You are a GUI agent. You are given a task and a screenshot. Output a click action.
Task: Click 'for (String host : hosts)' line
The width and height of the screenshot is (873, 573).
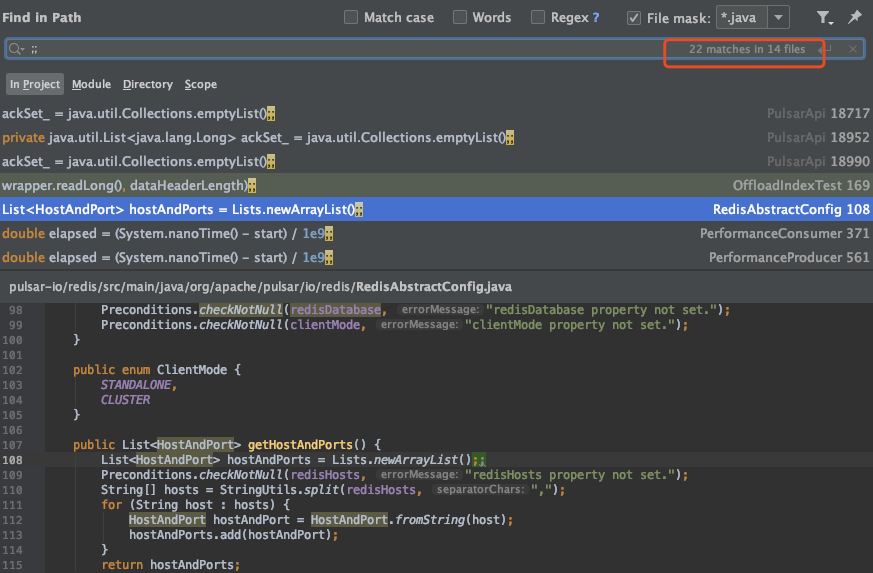195,505
